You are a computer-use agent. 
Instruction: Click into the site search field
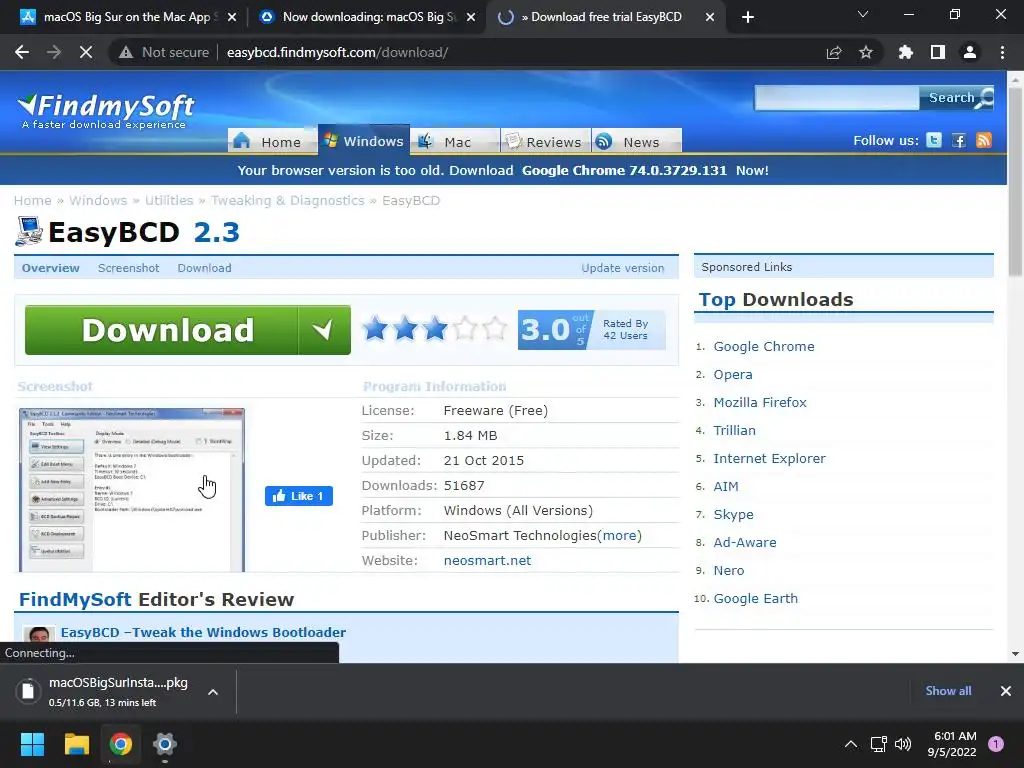click(837, 98)
